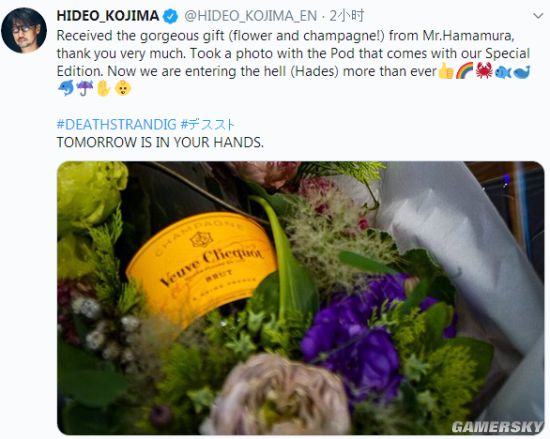Open Hideo Kojima's profile avatar
Image resolution: width=550 pixels, height=439 pixels.
(x=24, y=30)
